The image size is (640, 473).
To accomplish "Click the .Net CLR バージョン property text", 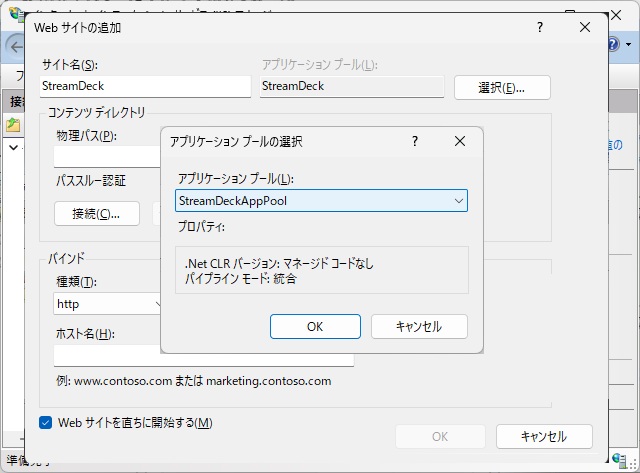I will click(279, 264).
